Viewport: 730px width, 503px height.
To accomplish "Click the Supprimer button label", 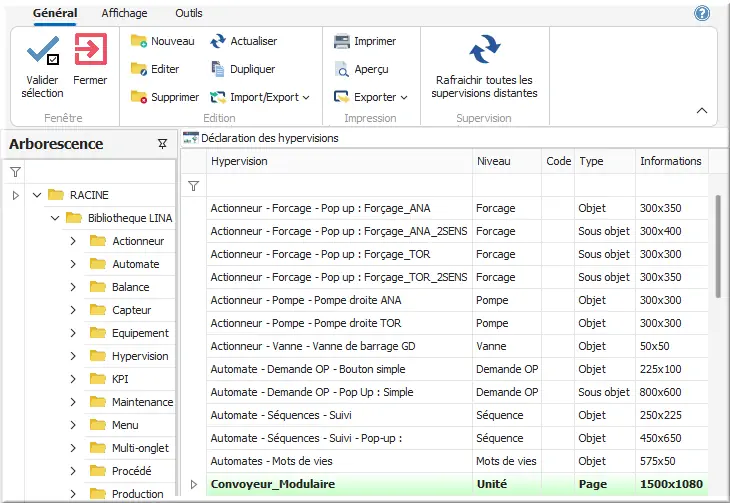I will coord(175,97).
